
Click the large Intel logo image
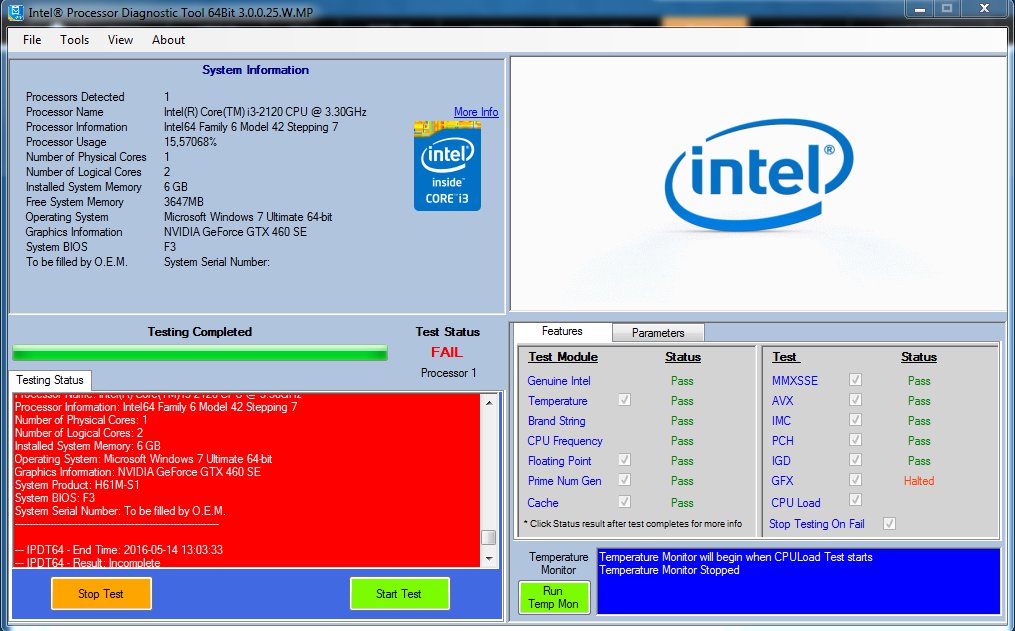coord(759,175)
